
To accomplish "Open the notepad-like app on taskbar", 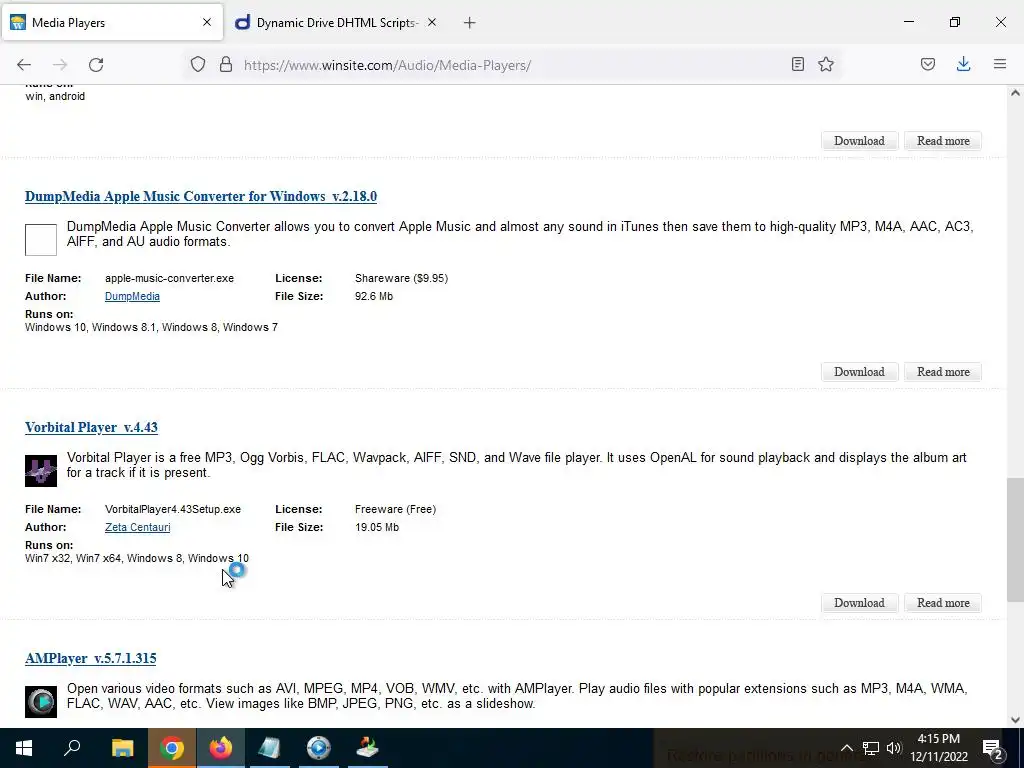I will [x=269, y=748].
